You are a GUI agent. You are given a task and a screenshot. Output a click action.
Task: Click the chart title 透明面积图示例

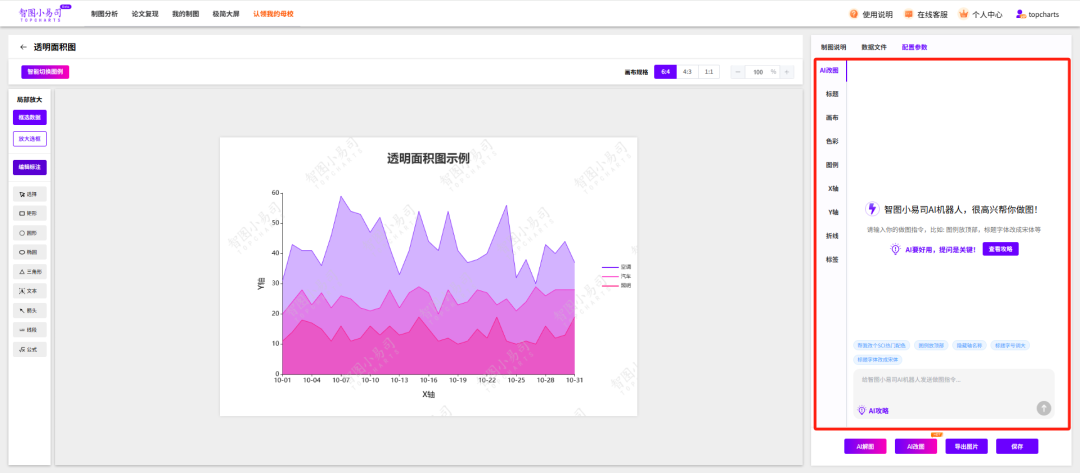[428, 158]
